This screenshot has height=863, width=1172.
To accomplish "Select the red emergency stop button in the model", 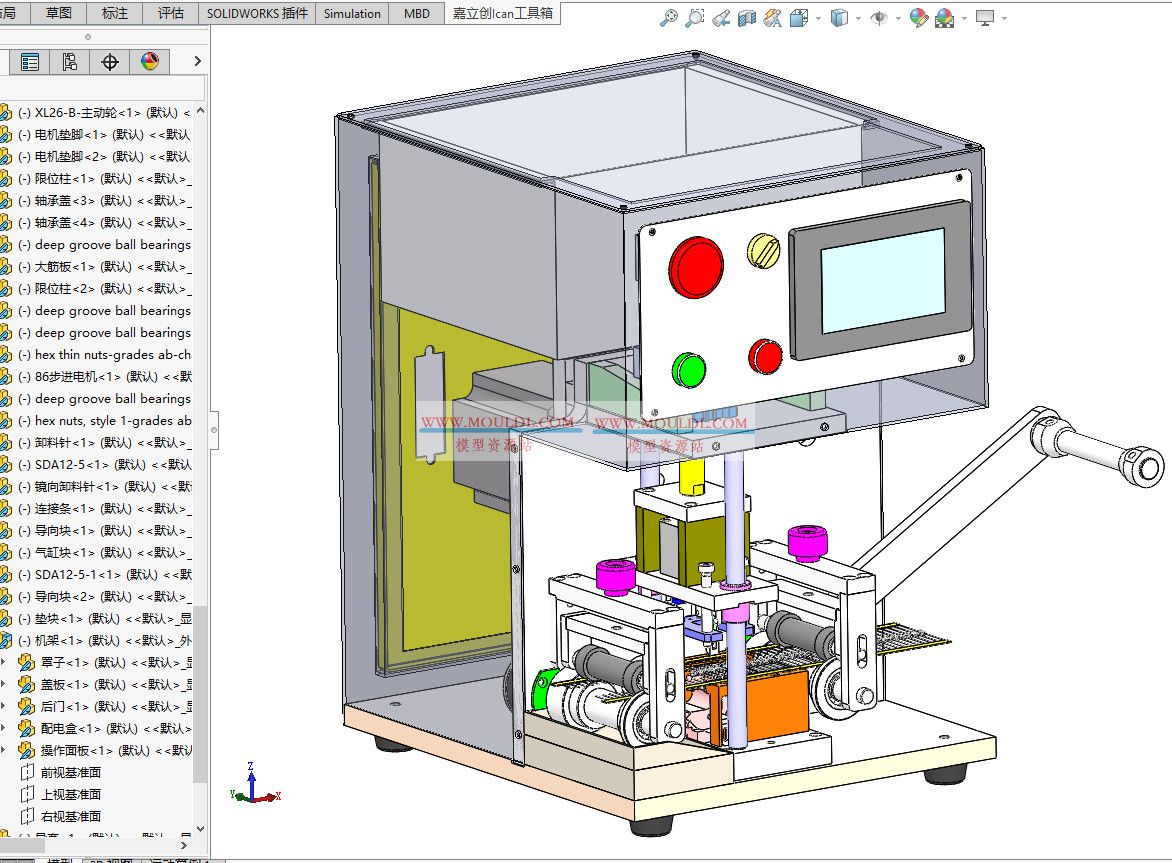I will 697,267.
